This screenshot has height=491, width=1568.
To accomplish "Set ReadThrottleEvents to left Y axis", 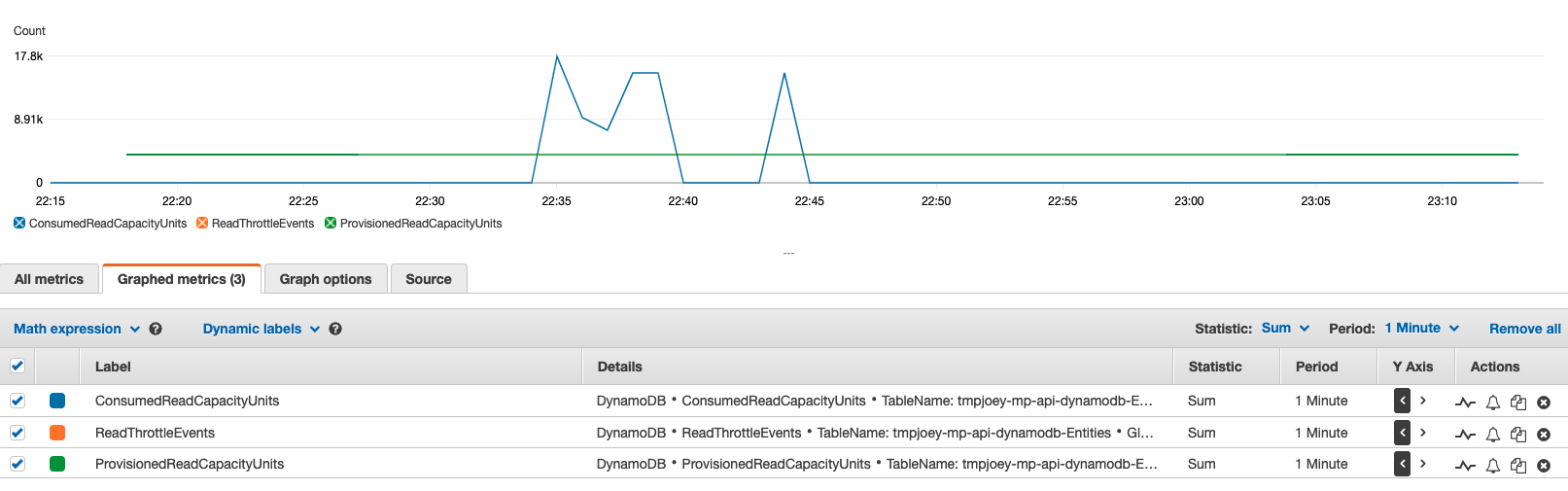I will point(1402,433).
